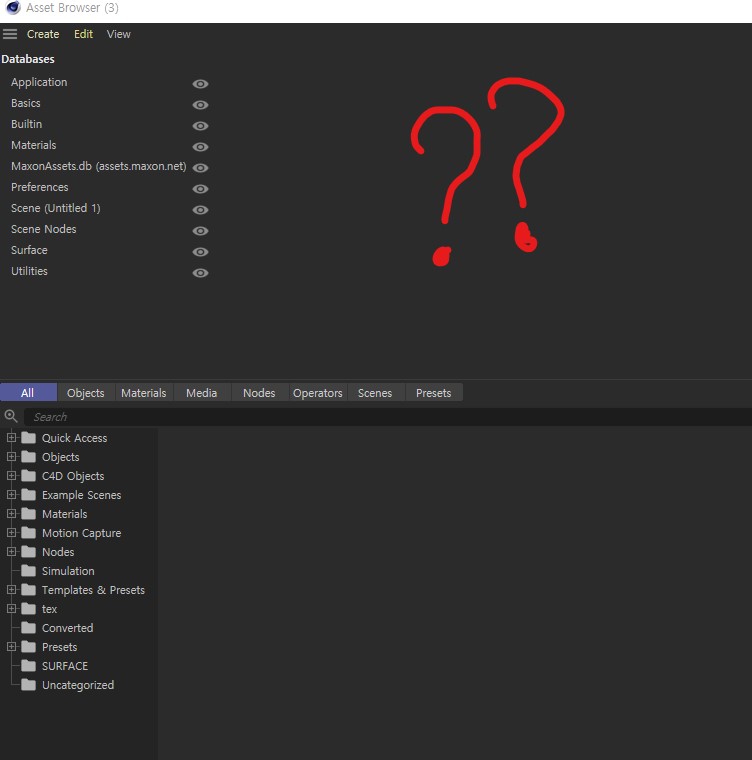Open the hamburger menu icon
Image resolution: width=752 pixels, height=760 pixels.
(x=10, y=34)
